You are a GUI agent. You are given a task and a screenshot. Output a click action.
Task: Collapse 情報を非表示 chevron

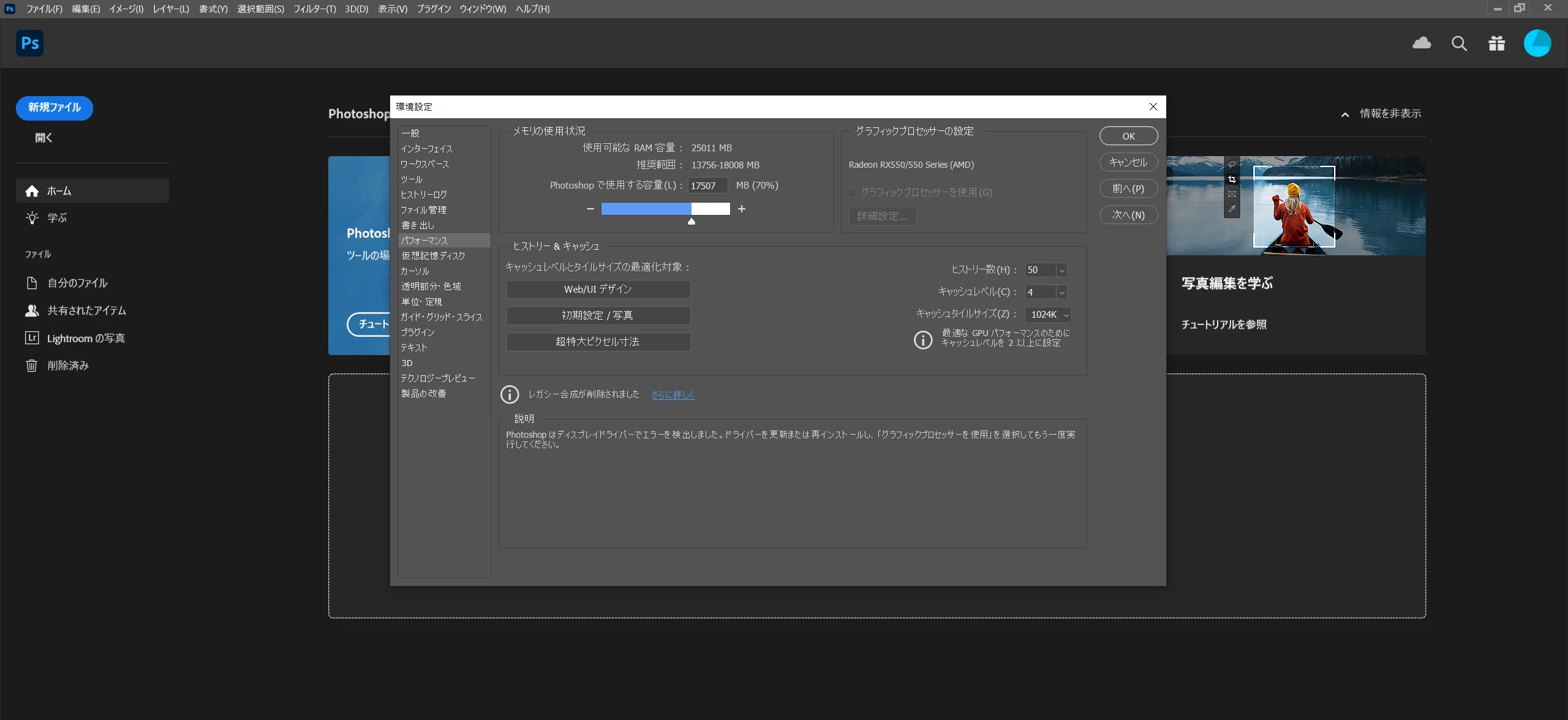pyautogui.click(x=1345, y=114)
